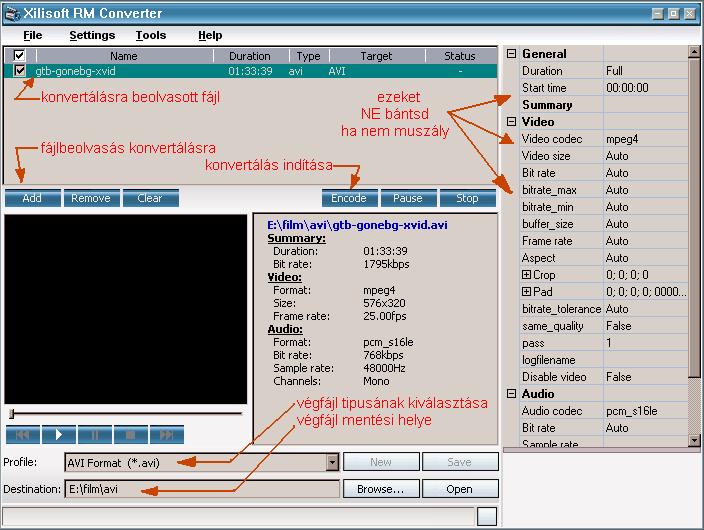Click the video seek slider
704x530 pixels.
[x=125, y=413]
